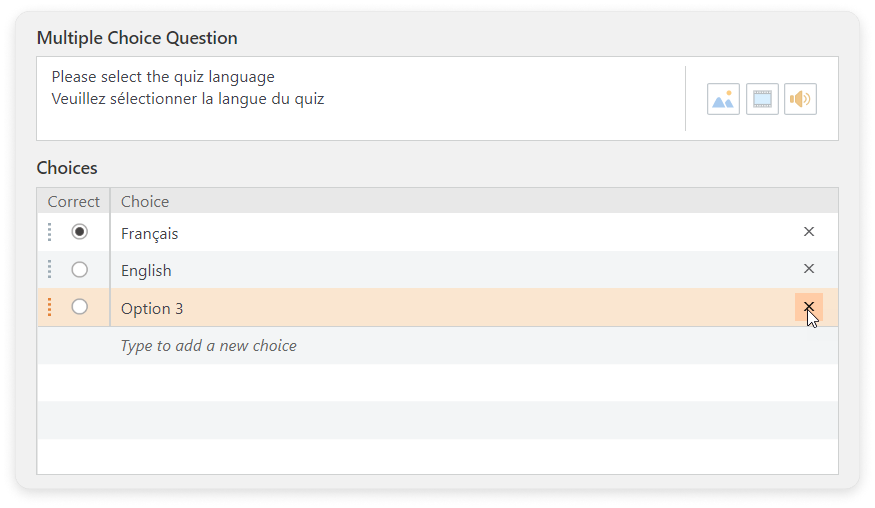This screenshot has height=508, width=875.
Task: Click orange drag handle of Option 3
Action: coord(49,307)
